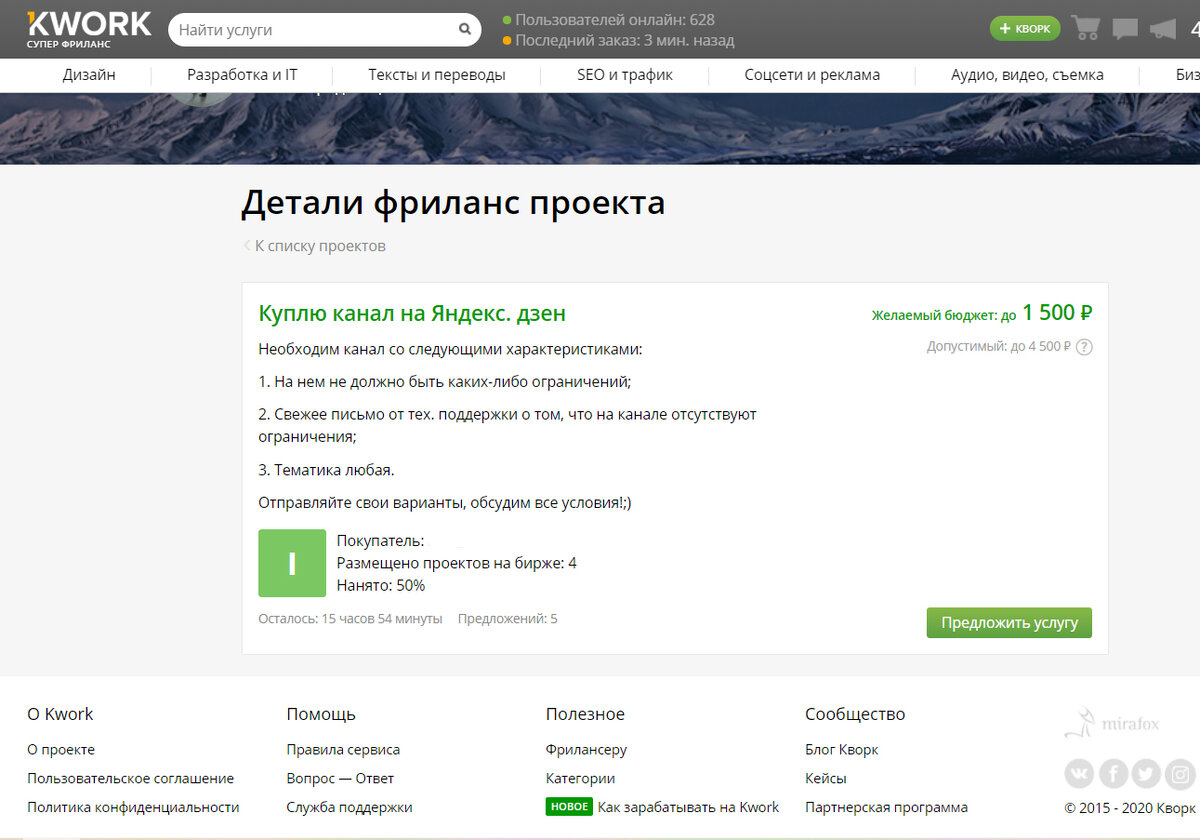
Task: Click the Детали фриланс проекта heading
Action: (453, 203)
